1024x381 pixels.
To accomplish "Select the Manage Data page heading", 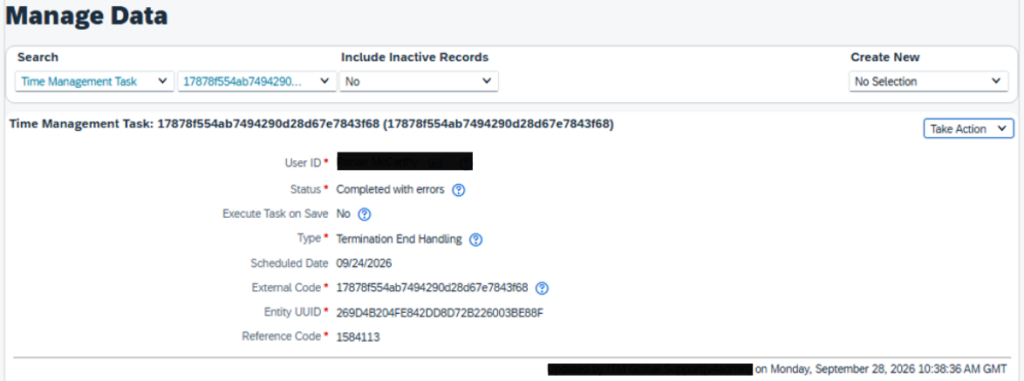I will click(x=87, y=16).
